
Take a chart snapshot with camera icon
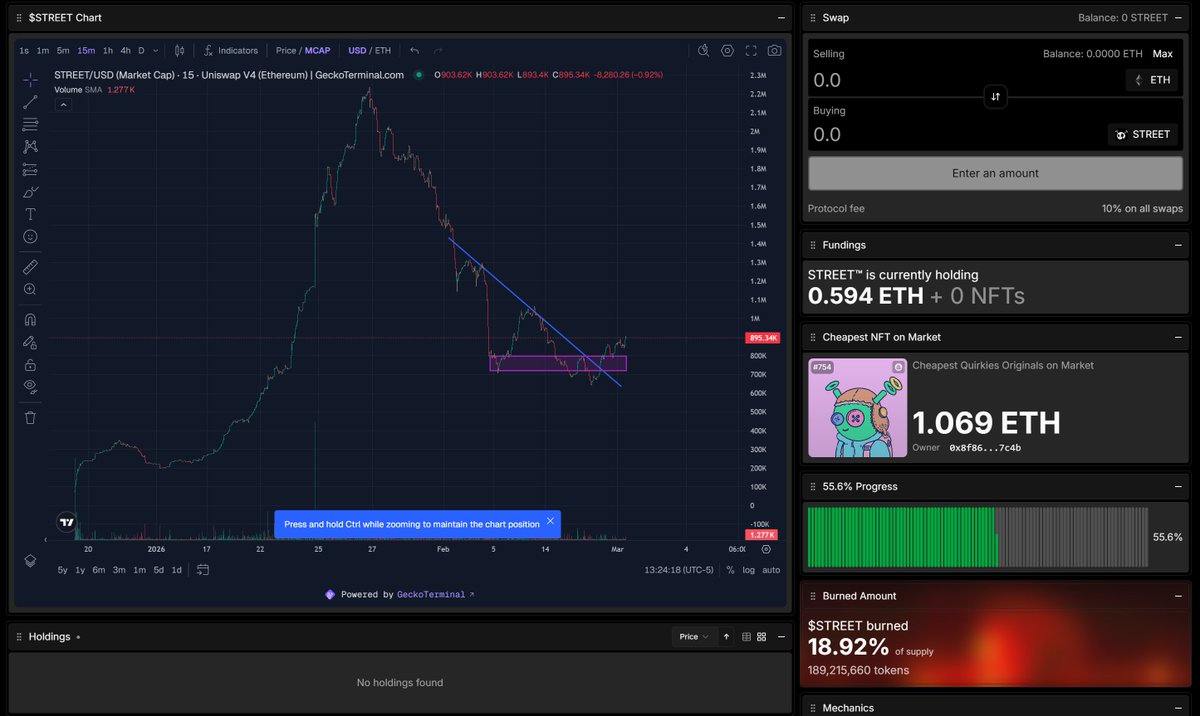click(x=774, y=50)
